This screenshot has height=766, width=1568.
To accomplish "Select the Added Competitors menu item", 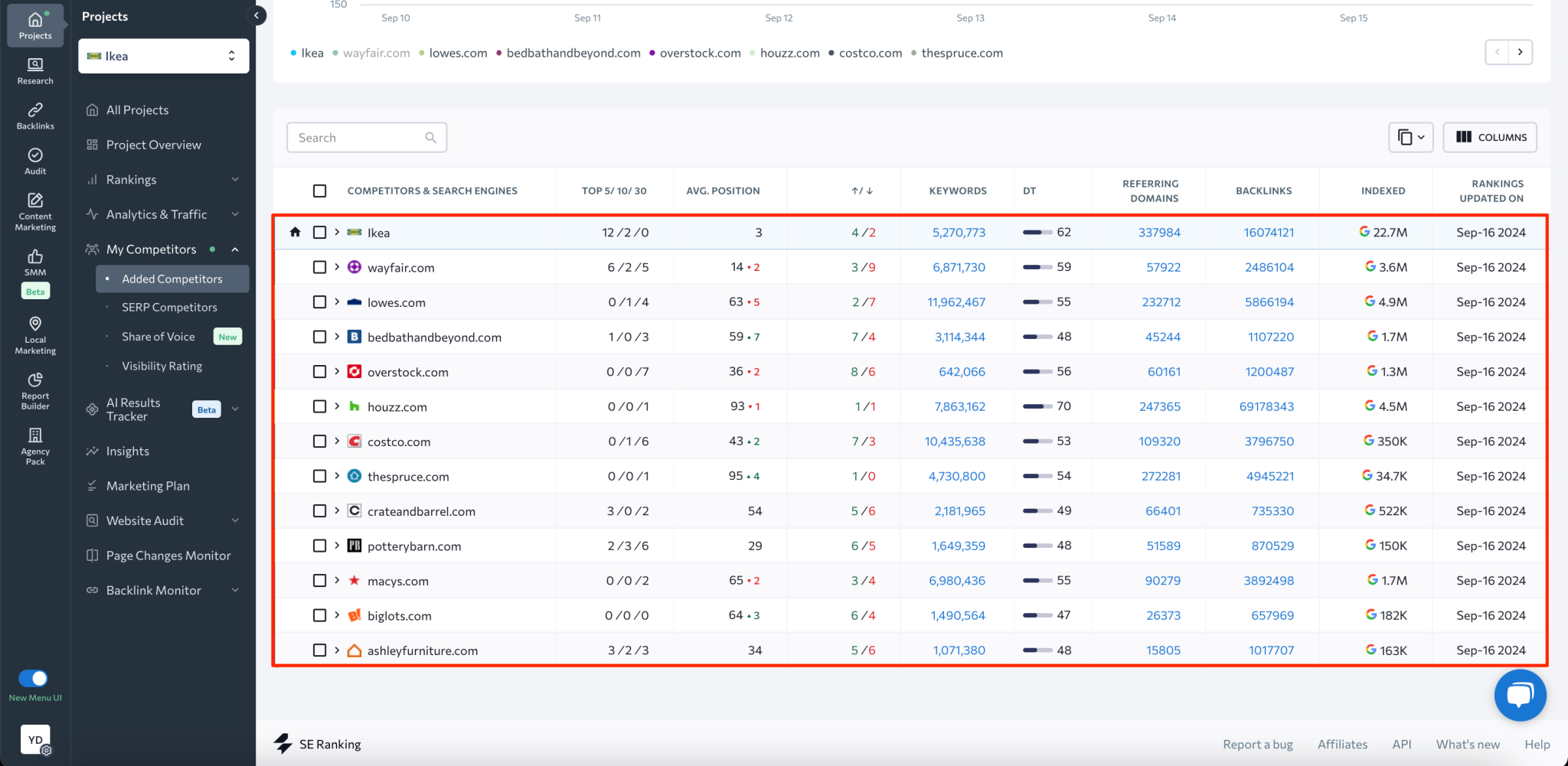I will [x=171, y=279].
